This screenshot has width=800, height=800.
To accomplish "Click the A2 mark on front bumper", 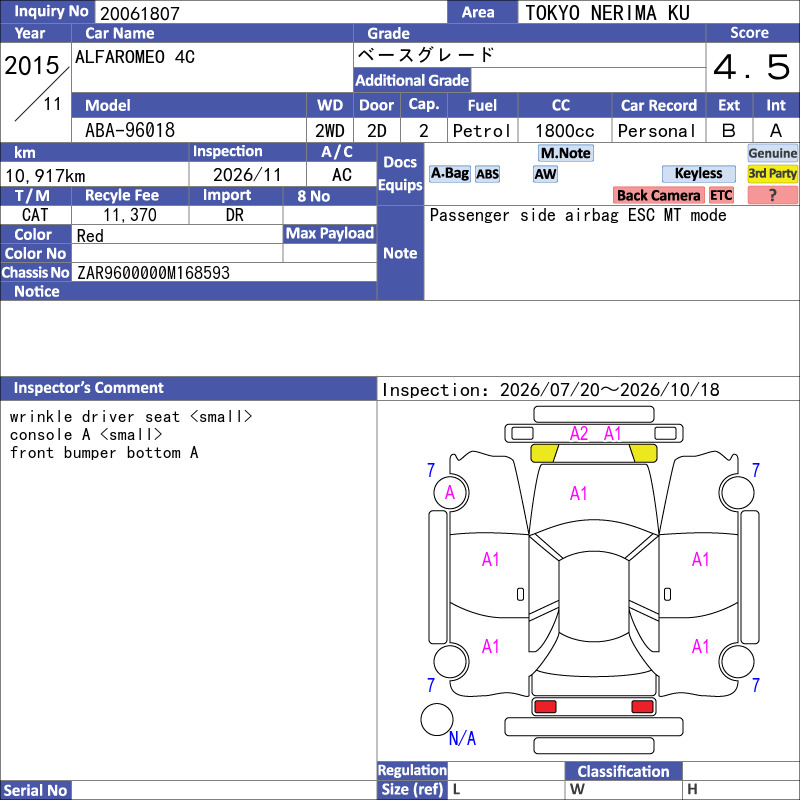I will tap(579, 434).
